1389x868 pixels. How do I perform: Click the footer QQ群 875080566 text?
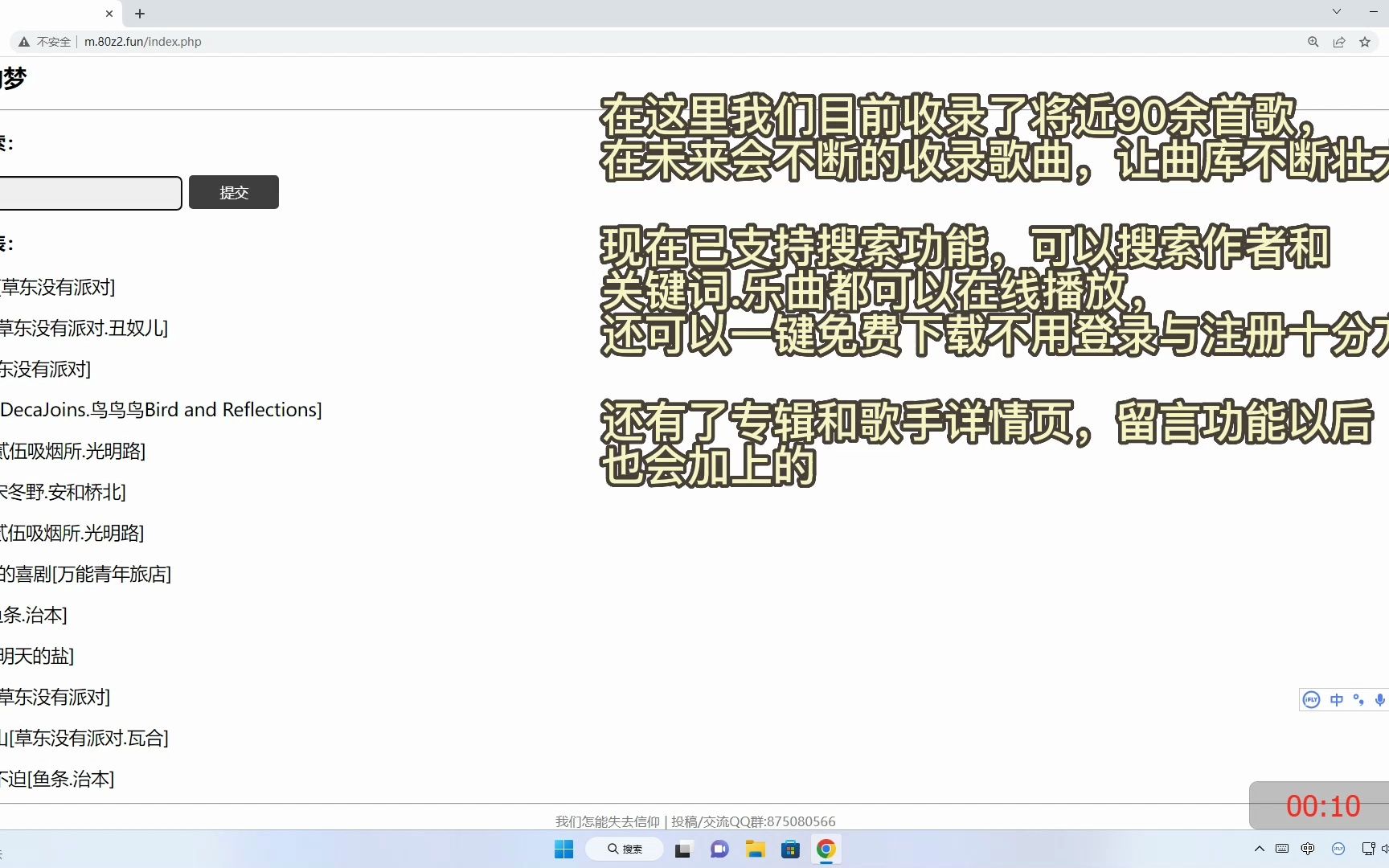(753, 821)
